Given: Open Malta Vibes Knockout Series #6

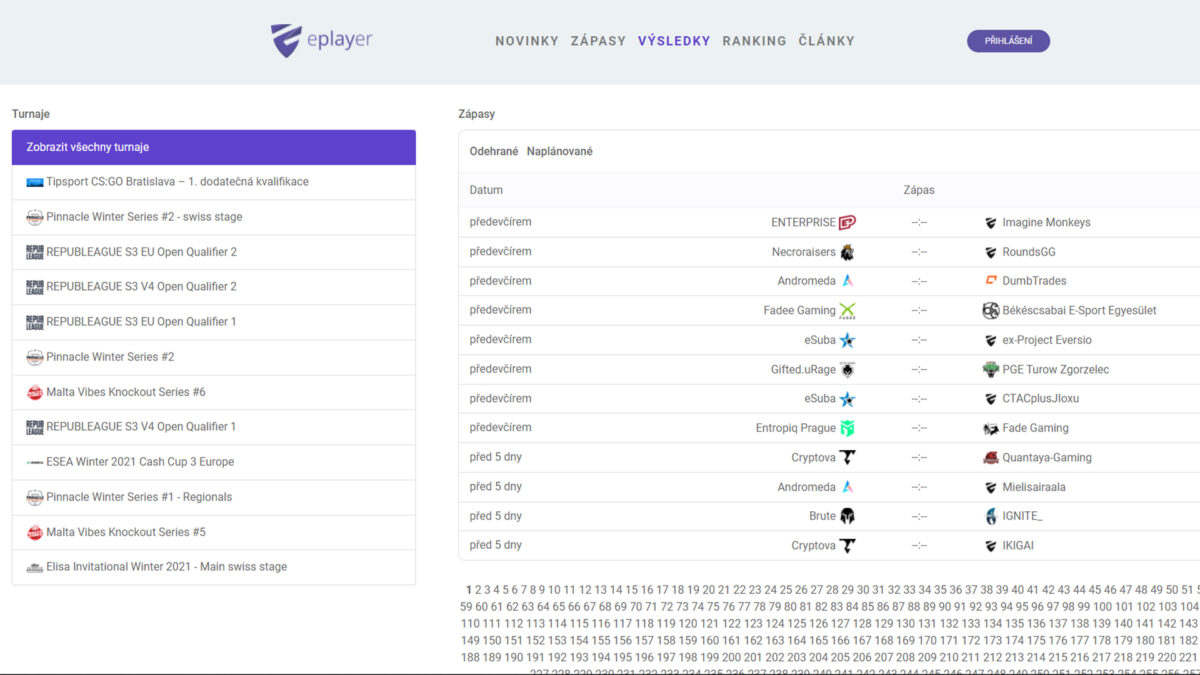Looking at the screenshot, I should 214,392.
